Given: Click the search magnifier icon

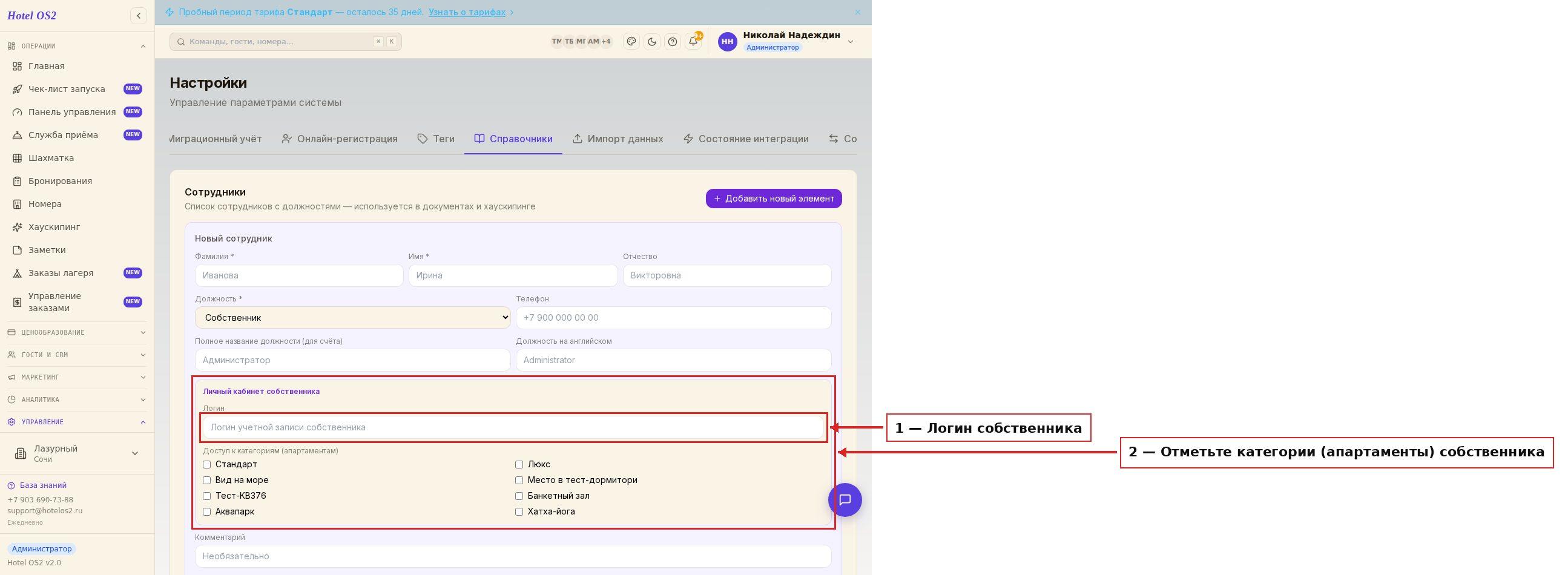Looking at the screenshot, I should [x=181, y=41].
